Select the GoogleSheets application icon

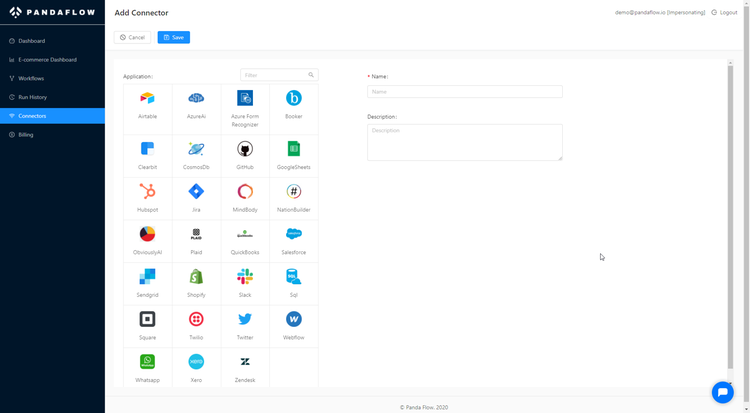pyautogui.click(x=294, y=149)
